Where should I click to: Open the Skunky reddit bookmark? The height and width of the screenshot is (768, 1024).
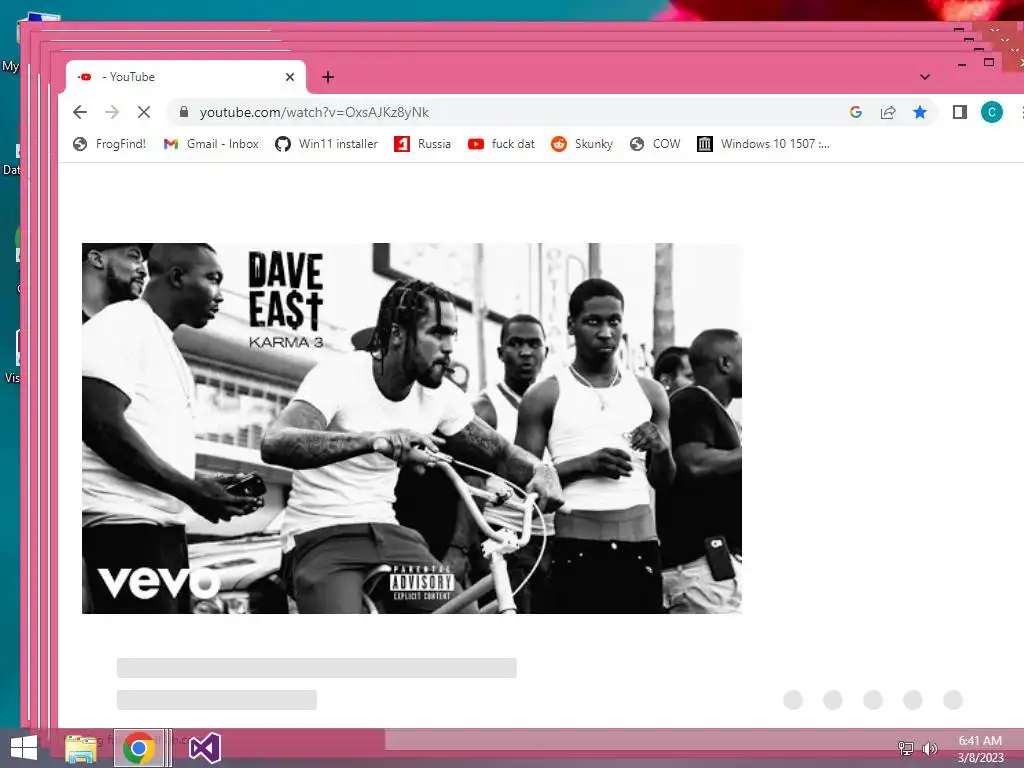[582, 144]
